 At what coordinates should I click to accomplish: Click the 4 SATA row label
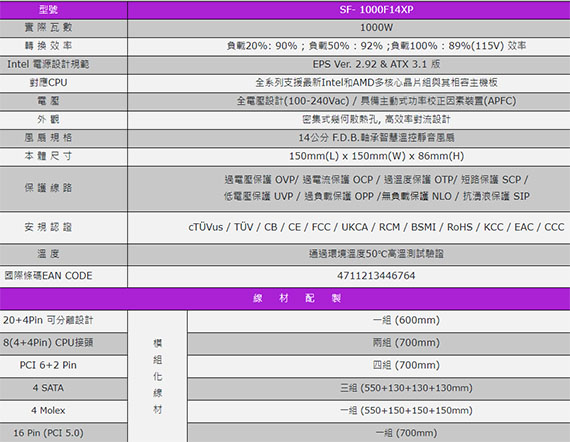(48, 388)
